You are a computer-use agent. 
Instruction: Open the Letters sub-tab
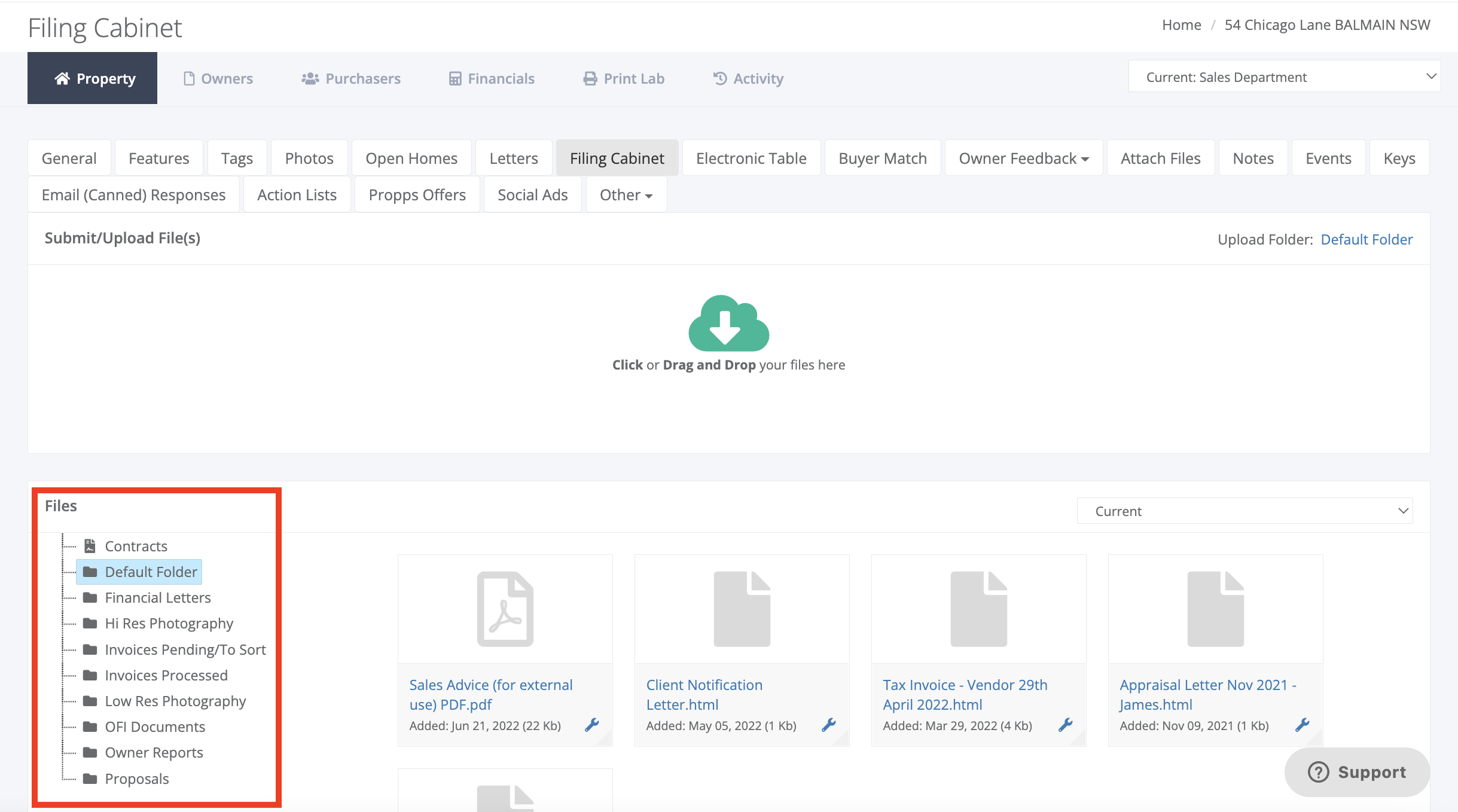[514, 158]
